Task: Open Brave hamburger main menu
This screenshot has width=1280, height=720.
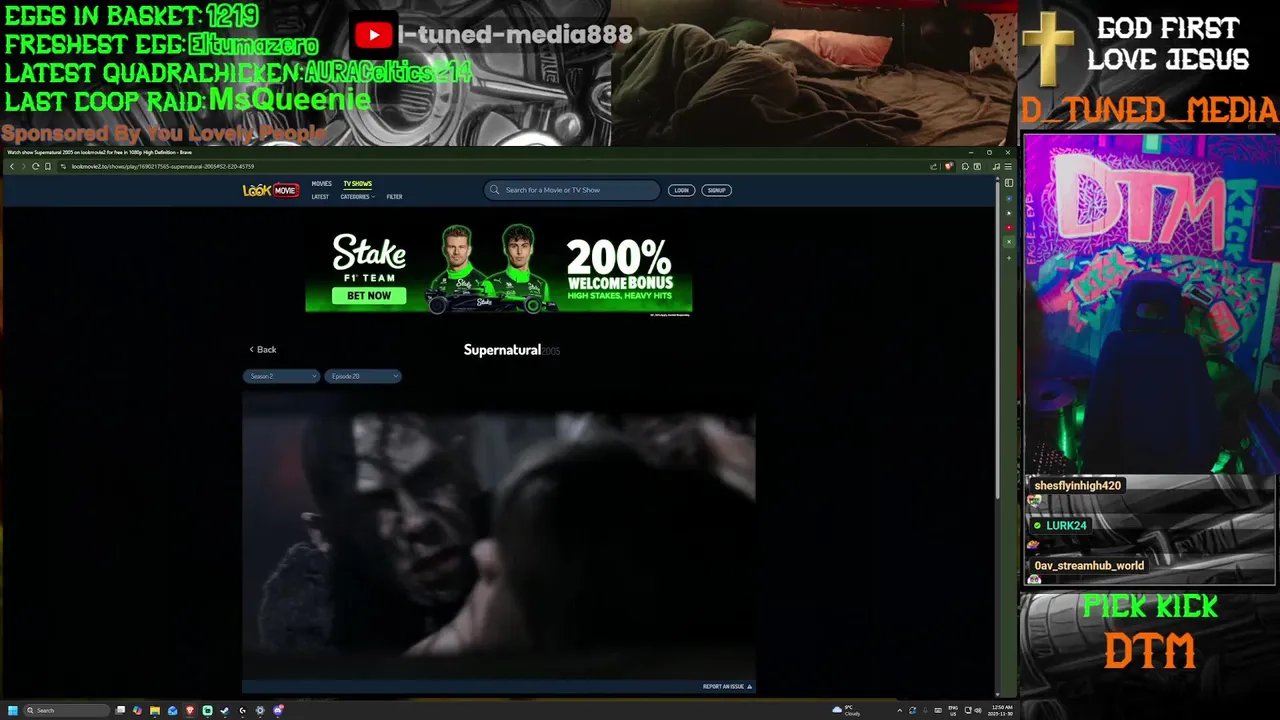Action: pyautogui.click(x=1008, y=166)
